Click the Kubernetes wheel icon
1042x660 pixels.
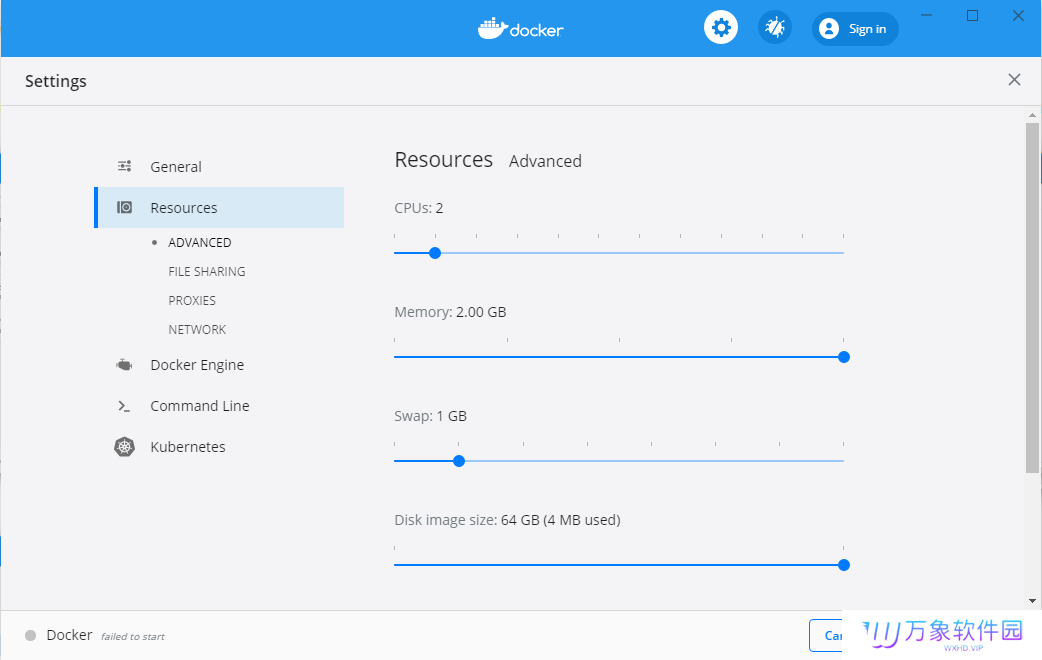[124, 447]
